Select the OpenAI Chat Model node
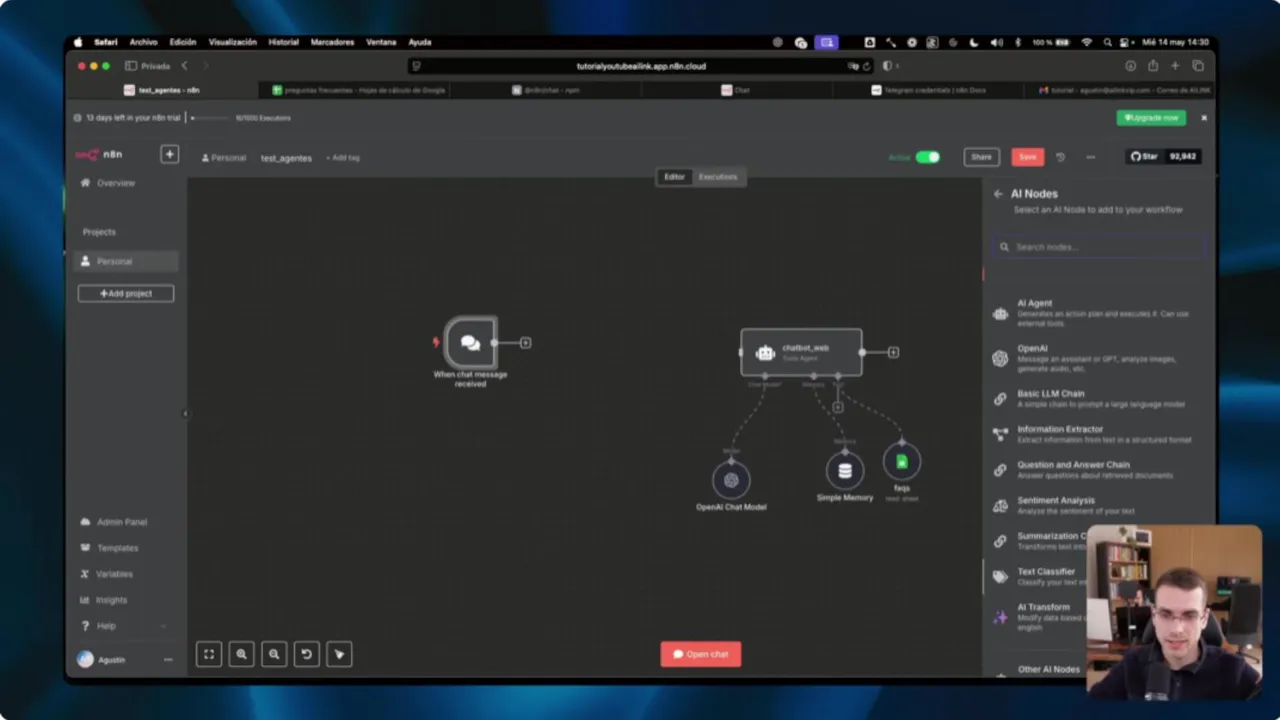Viewport: 1280px width, 720px height. pos(731,480)
